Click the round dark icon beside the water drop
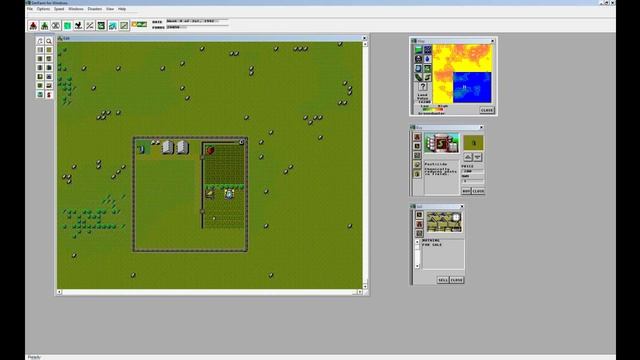This screenshot has height=360, width=640. 418,59
